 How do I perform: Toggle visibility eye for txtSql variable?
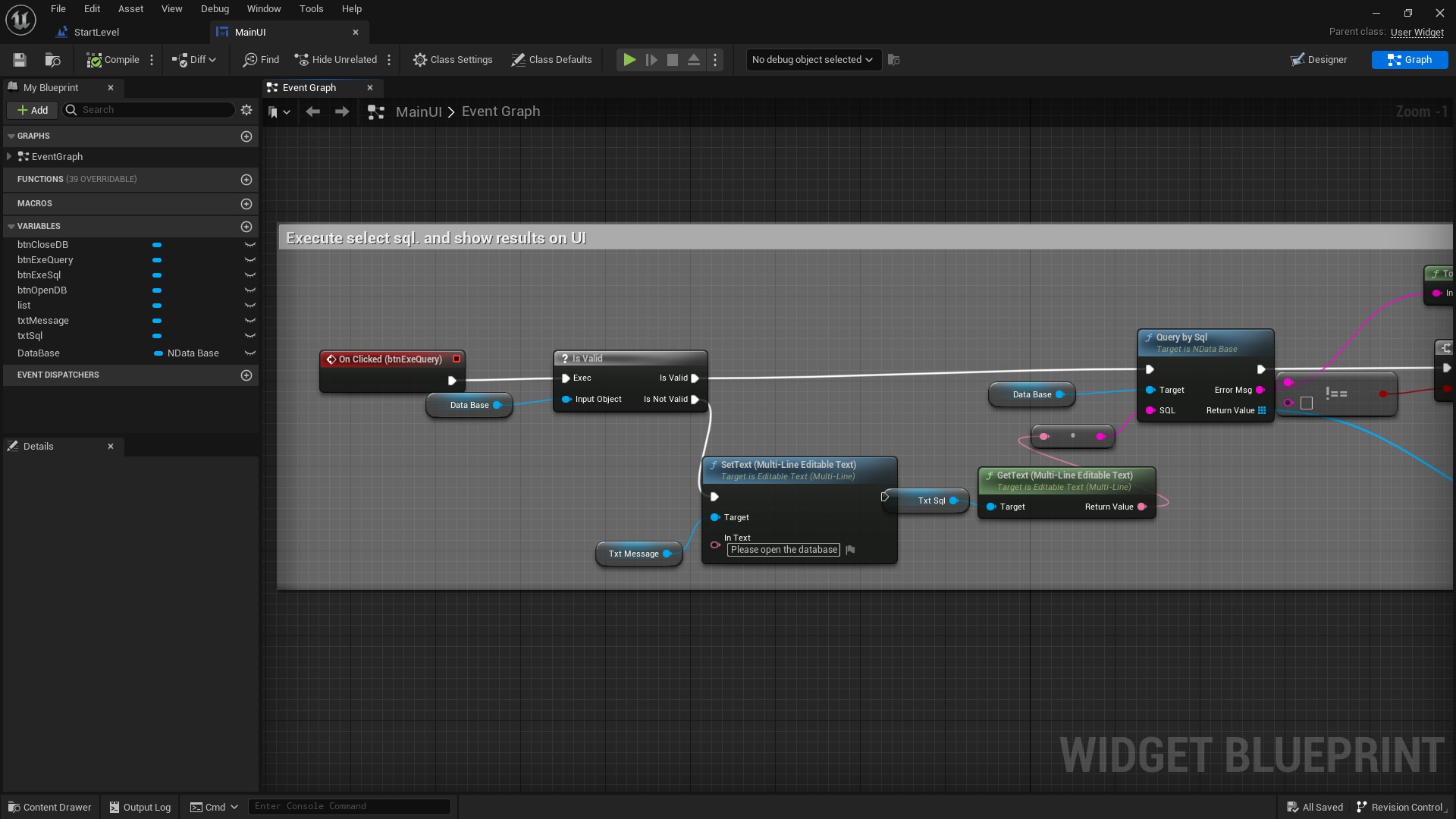pyautogui.click(x=249, y=336)
